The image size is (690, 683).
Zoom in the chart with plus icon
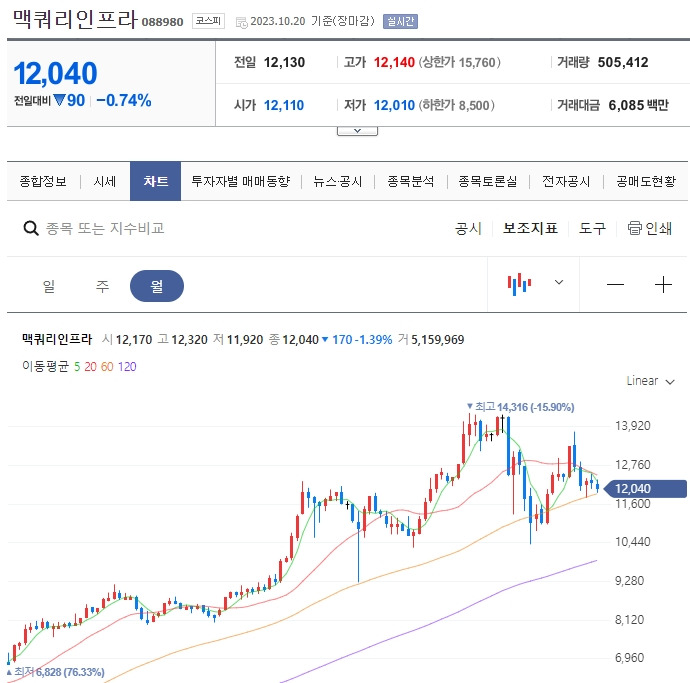tap(663, 285)
